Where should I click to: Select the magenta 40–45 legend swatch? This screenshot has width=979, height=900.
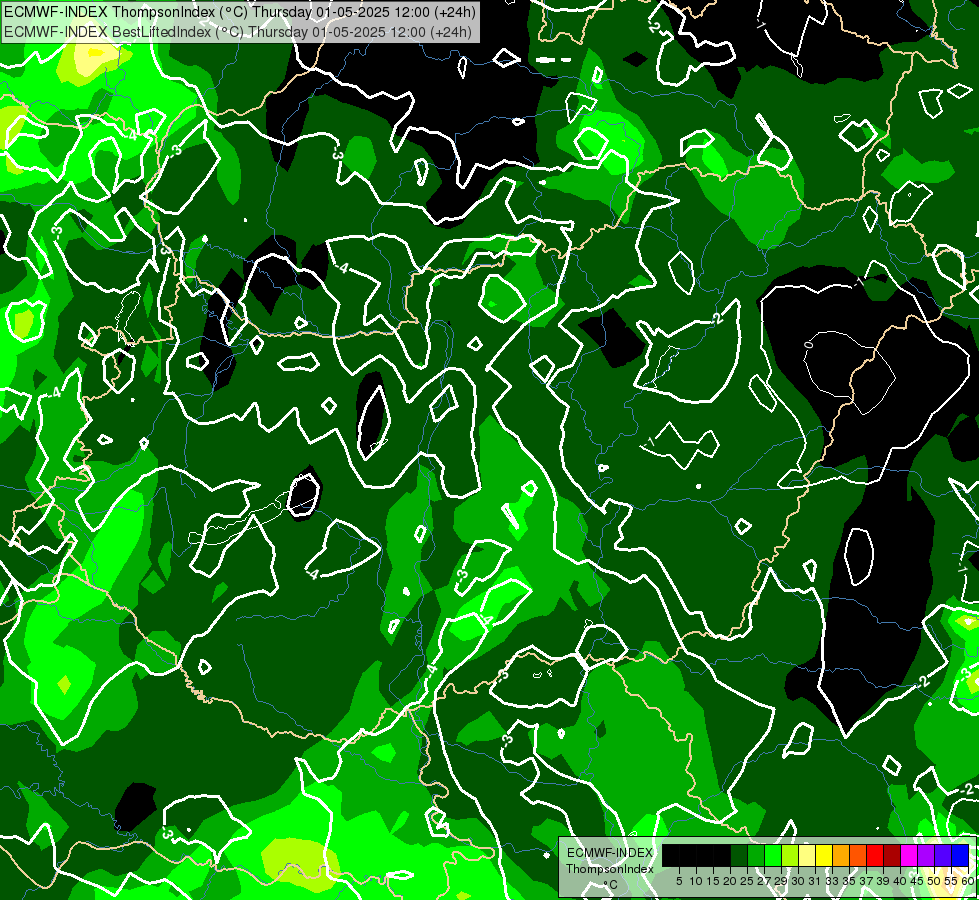point(909,855)
